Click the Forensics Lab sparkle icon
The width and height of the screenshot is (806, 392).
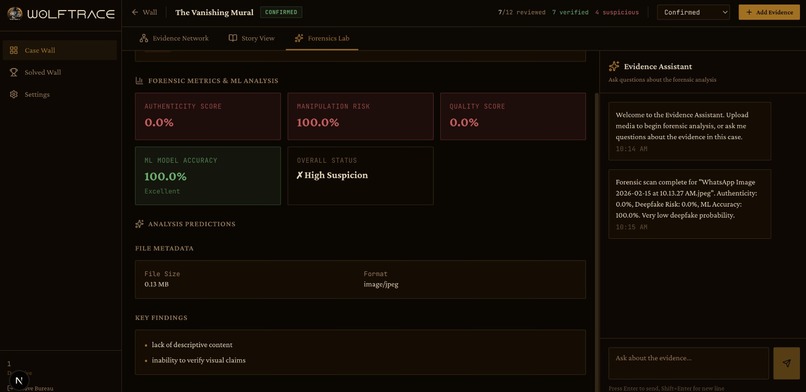pos(299,38)
